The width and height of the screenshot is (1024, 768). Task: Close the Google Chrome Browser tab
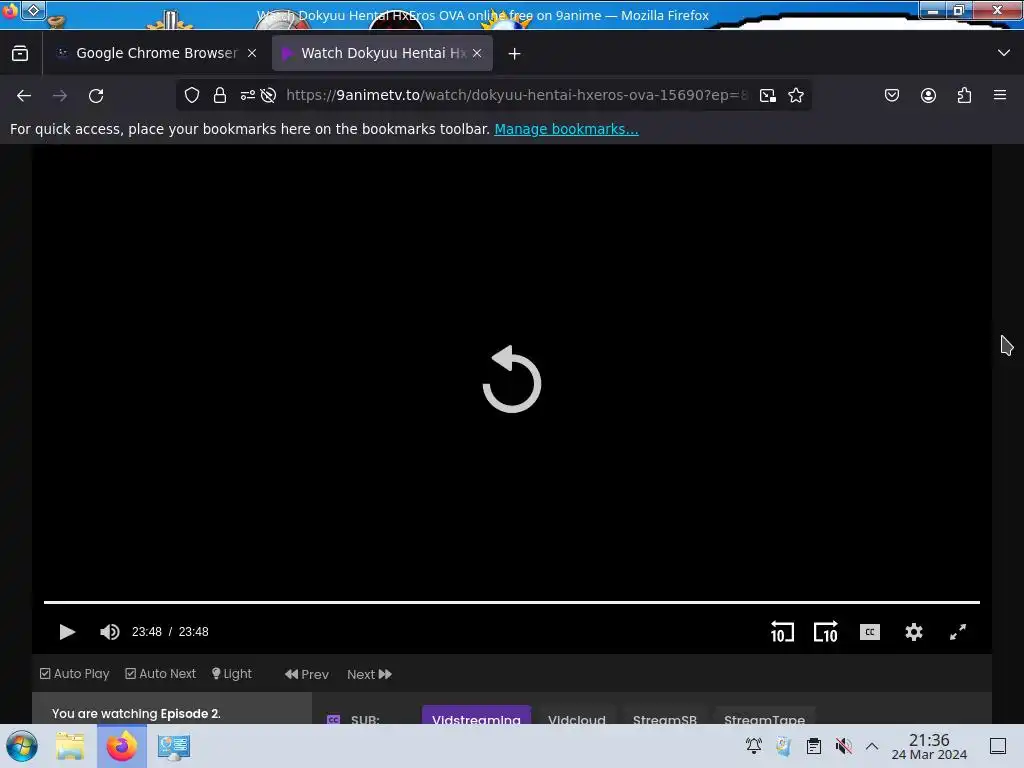coord(252,53)
